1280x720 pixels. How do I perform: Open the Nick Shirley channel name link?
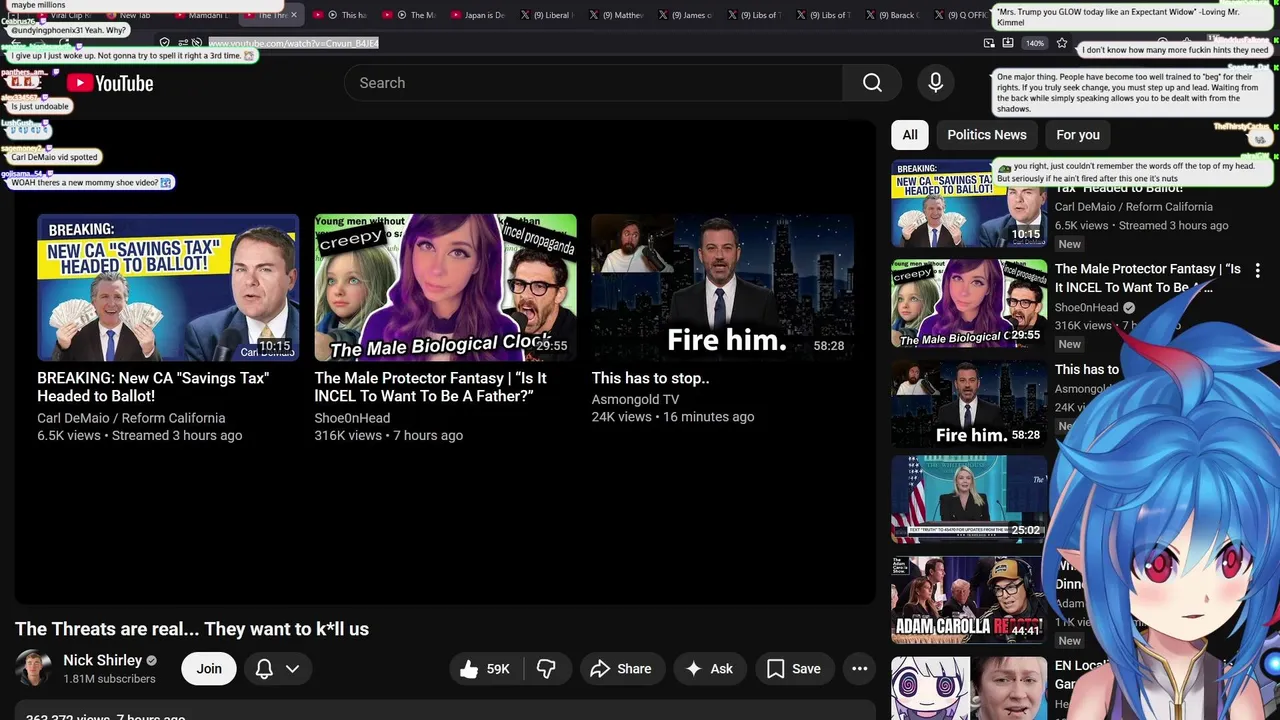(102, 660)
